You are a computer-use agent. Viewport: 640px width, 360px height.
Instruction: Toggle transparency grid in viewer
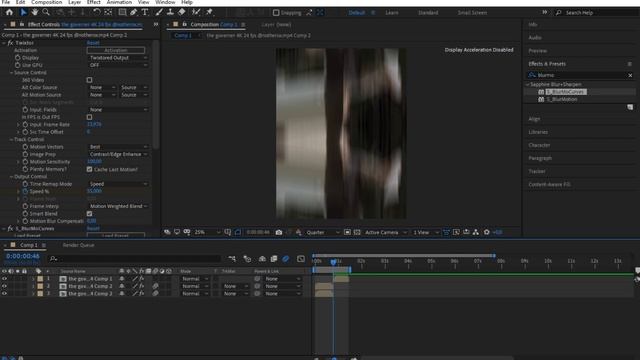click(357, 232)
